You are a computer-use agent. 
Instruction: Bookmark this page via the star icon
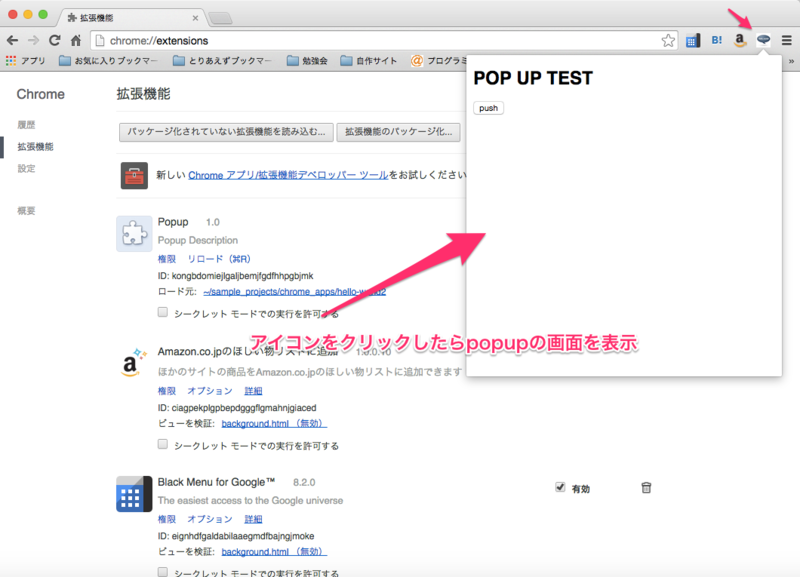click(667, 41)
